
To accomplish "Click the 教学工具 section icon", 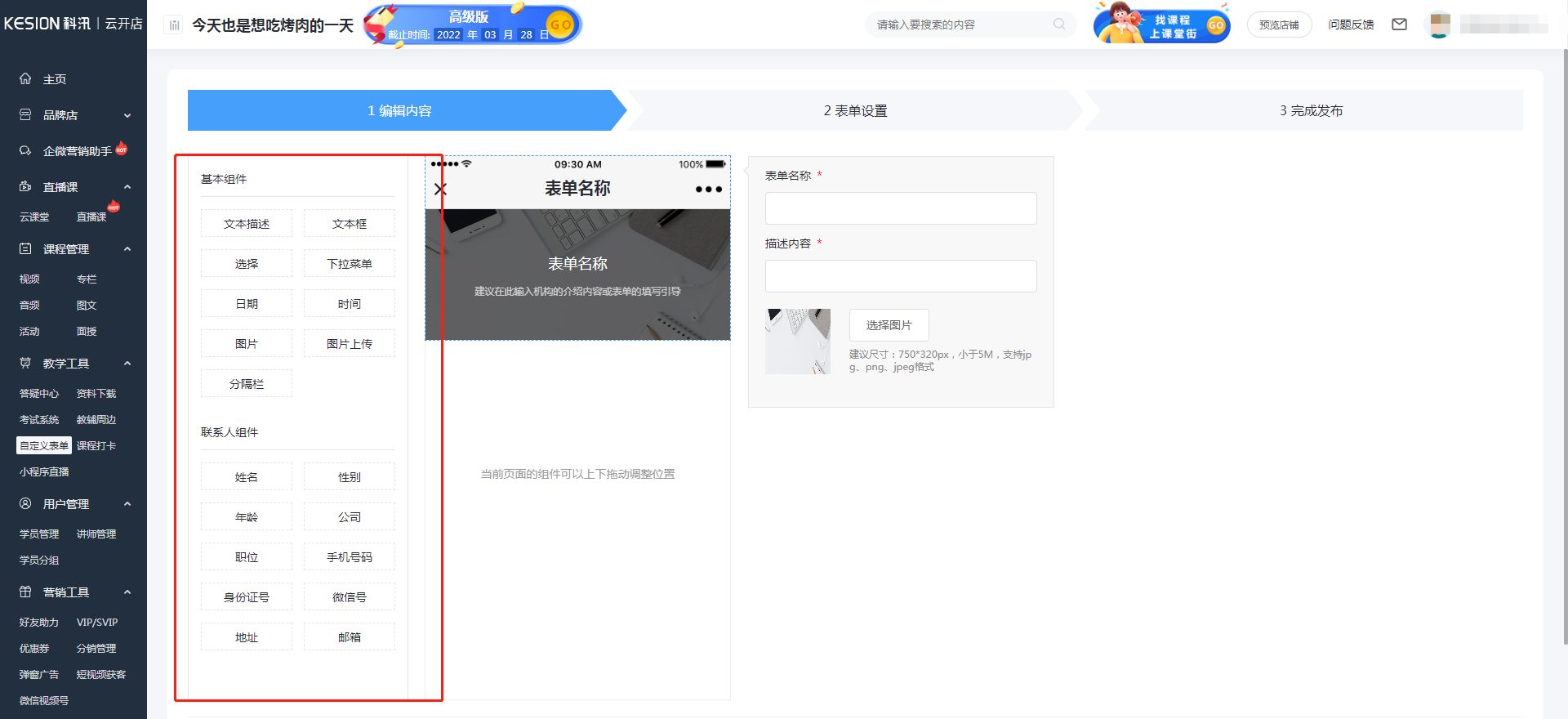I will (x=25, y=364).
